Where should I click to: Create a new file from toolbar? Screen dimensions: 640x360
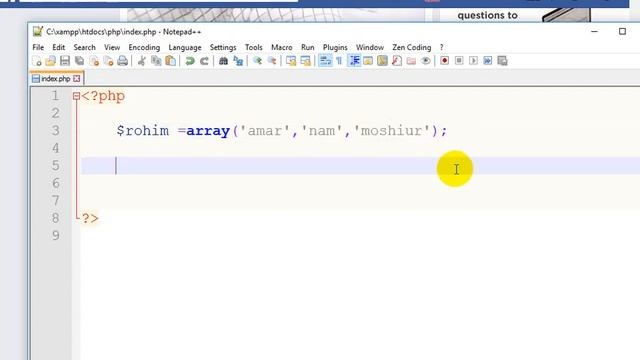(x=37, y=61)
